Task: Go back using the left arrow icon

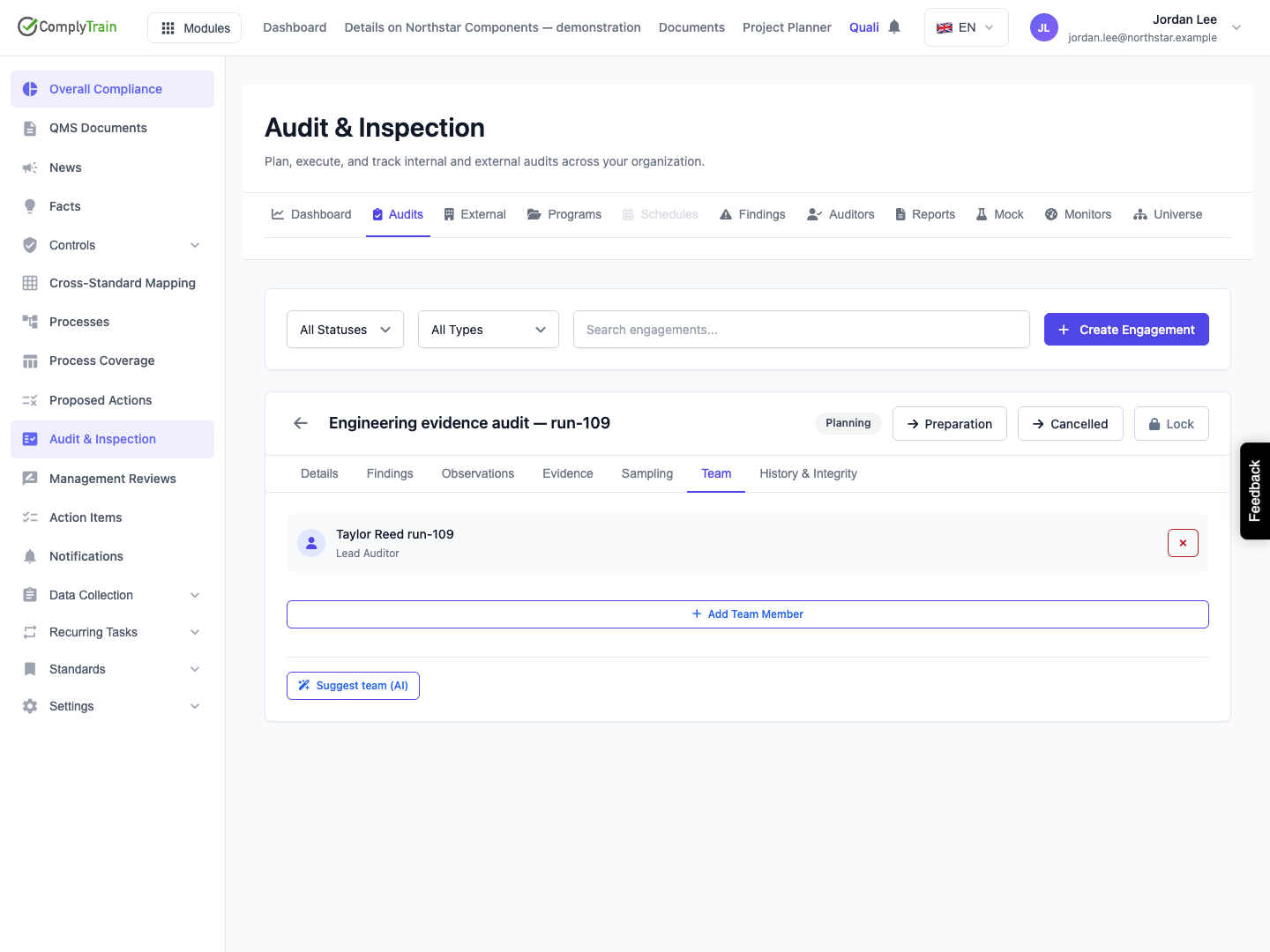Action: click(301, 423)
